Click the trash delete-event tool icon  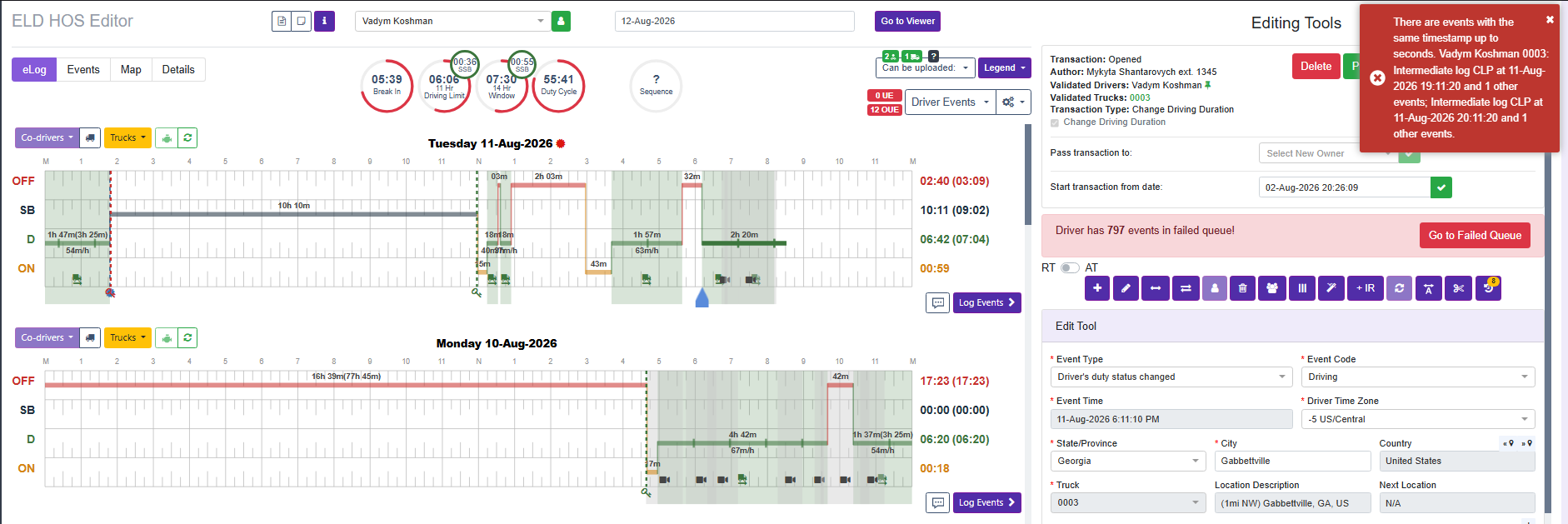(1242, 288)
